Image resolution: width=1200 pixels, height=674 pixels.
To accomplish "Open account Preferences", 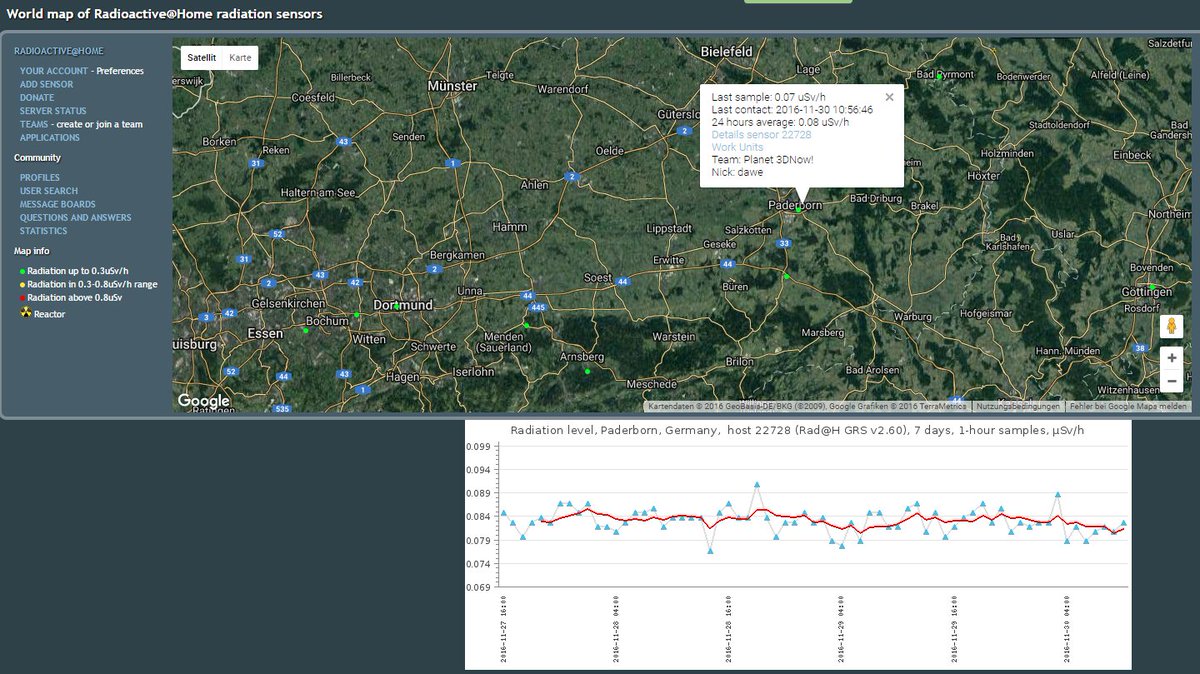I will click(x=120, y=71).
